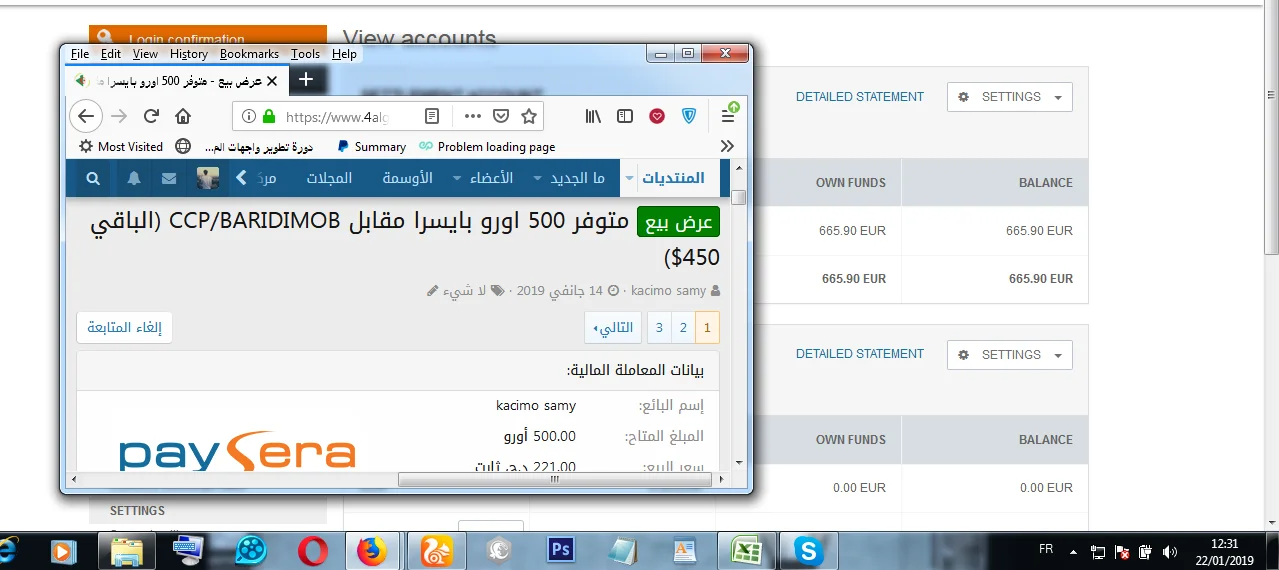Go to thread page 2
1279x570 pixels.
click(x=683, y=328)
